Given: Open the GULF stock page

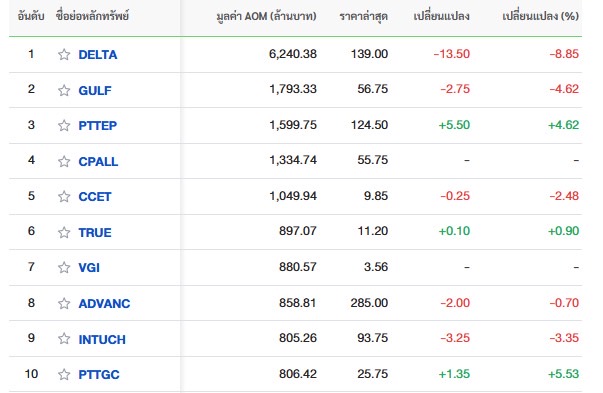Looking at the screenshot, I should tap(95, 90).
